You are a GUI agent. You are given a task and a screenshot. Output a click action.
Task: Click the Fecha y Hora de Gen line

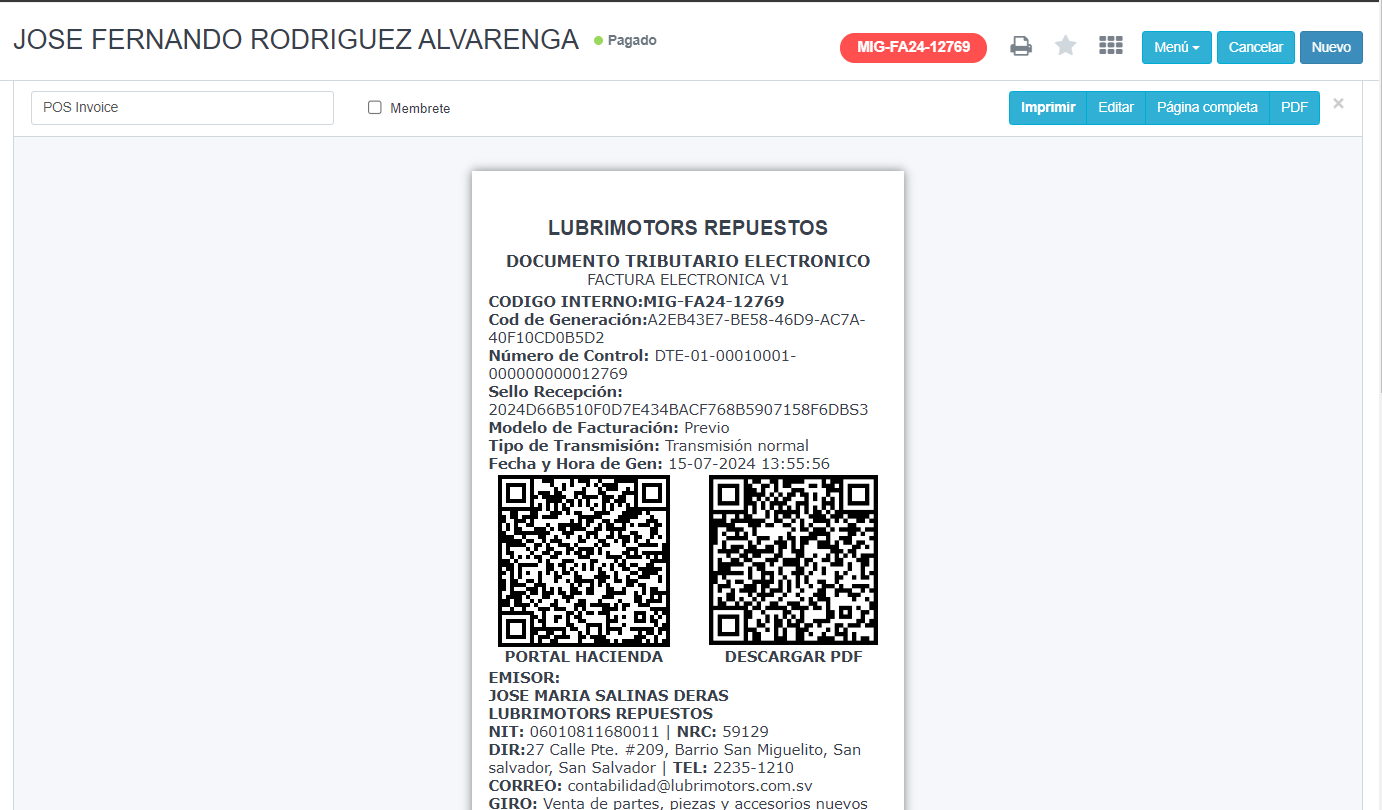point(659,464)
